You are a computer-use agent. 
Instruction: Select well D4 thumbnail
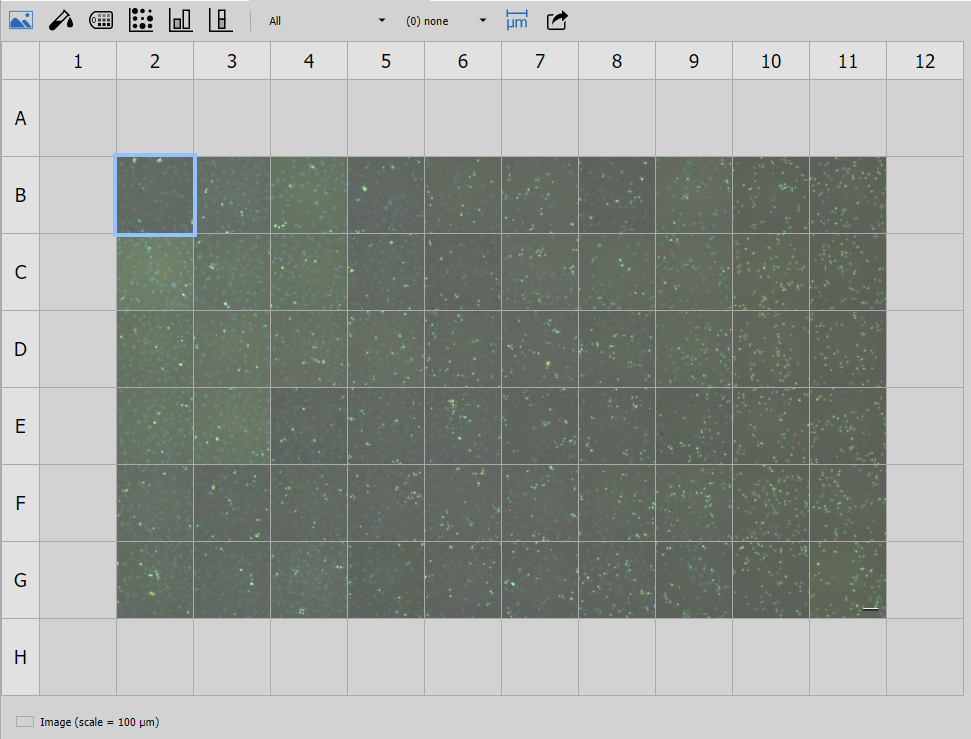tap(309, 349)
